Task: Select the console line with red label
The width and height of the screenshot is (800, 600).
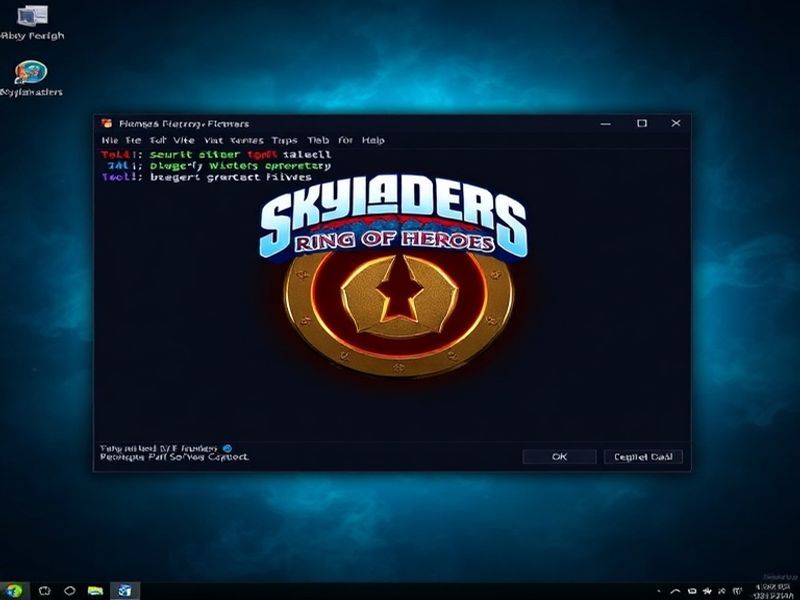Action: [x=216, y=154]
